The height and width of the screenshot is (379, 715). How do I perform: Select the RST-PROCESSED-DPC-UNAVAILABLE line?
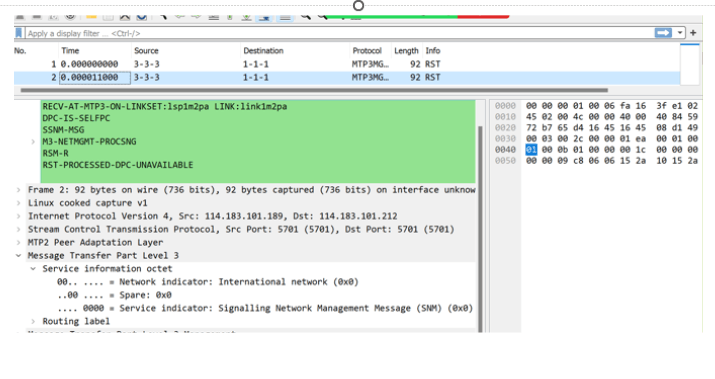click(x=118, y=165)
